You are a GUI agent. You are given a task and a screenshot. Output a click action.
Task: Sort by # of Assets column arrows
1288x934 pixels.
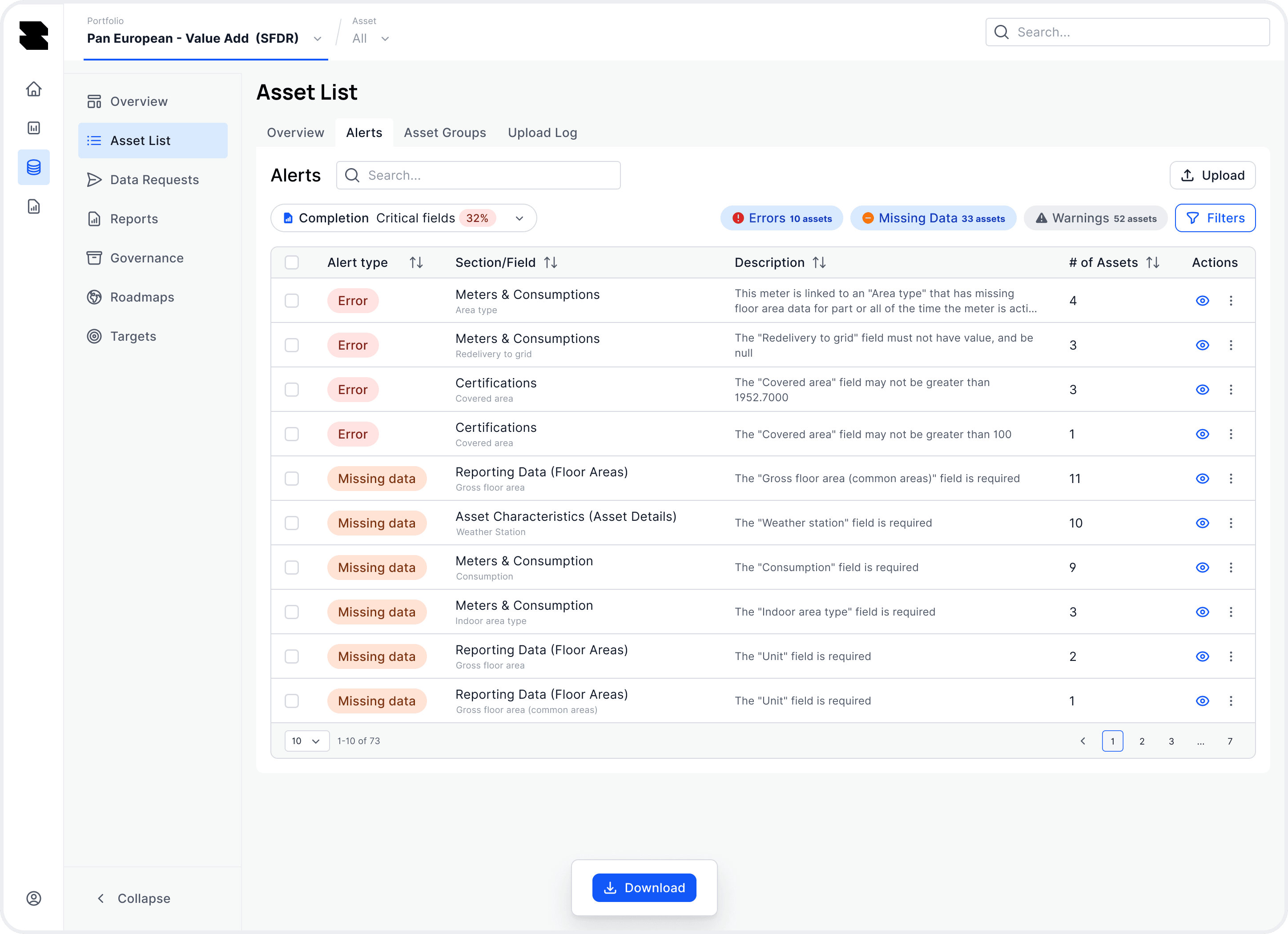pos(1153,262)
